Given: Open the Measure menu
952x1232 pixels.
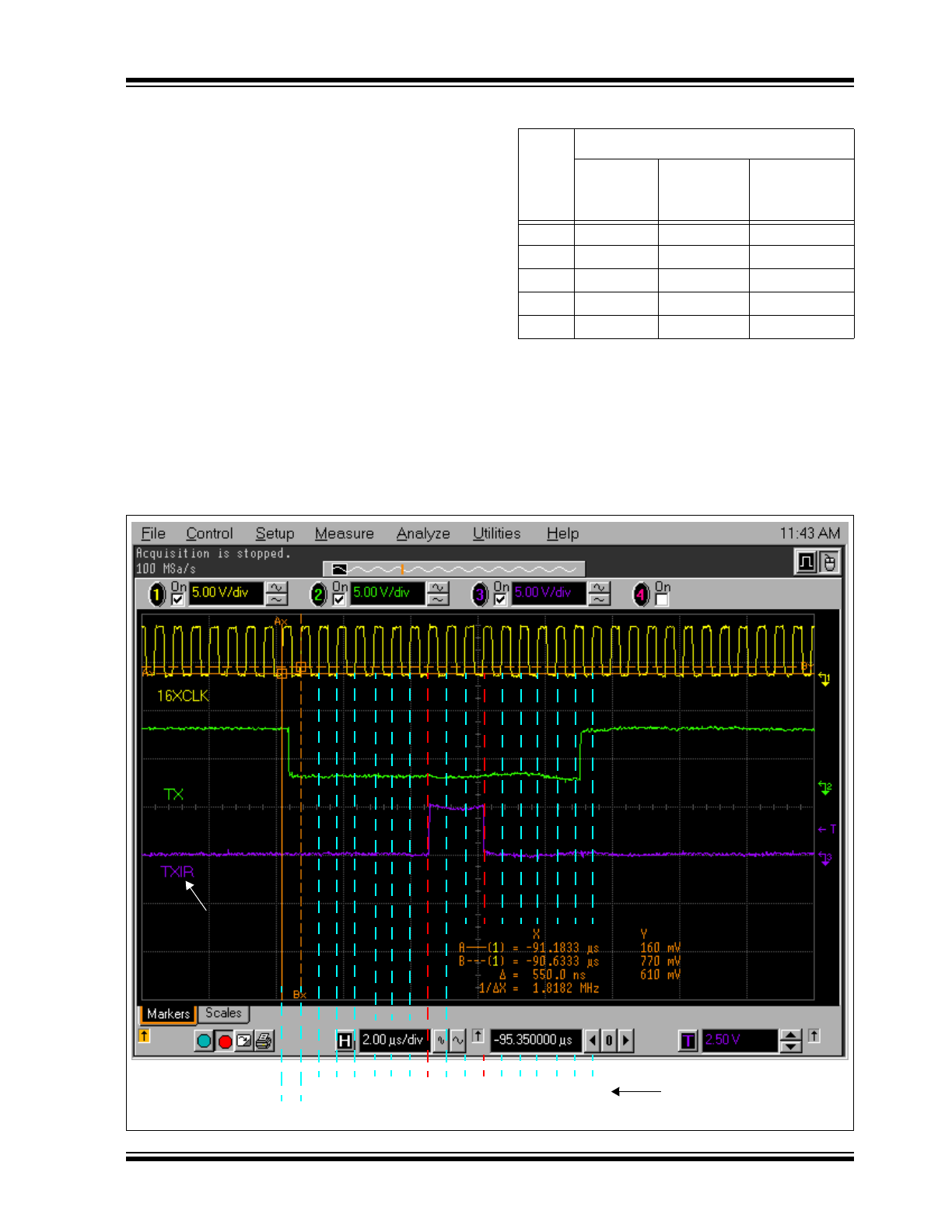Looking at the screenshot, I should click(344, 534).
